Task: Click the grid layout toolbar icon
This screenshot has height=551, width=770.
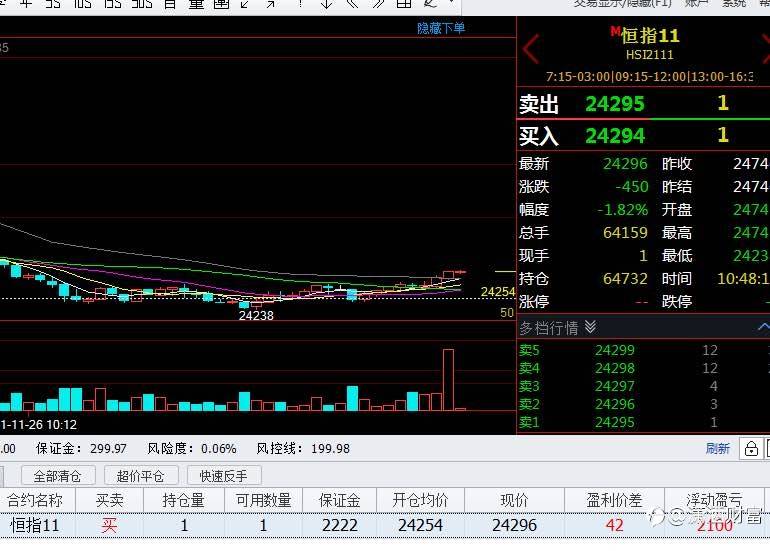Action: tap(404, 4)
